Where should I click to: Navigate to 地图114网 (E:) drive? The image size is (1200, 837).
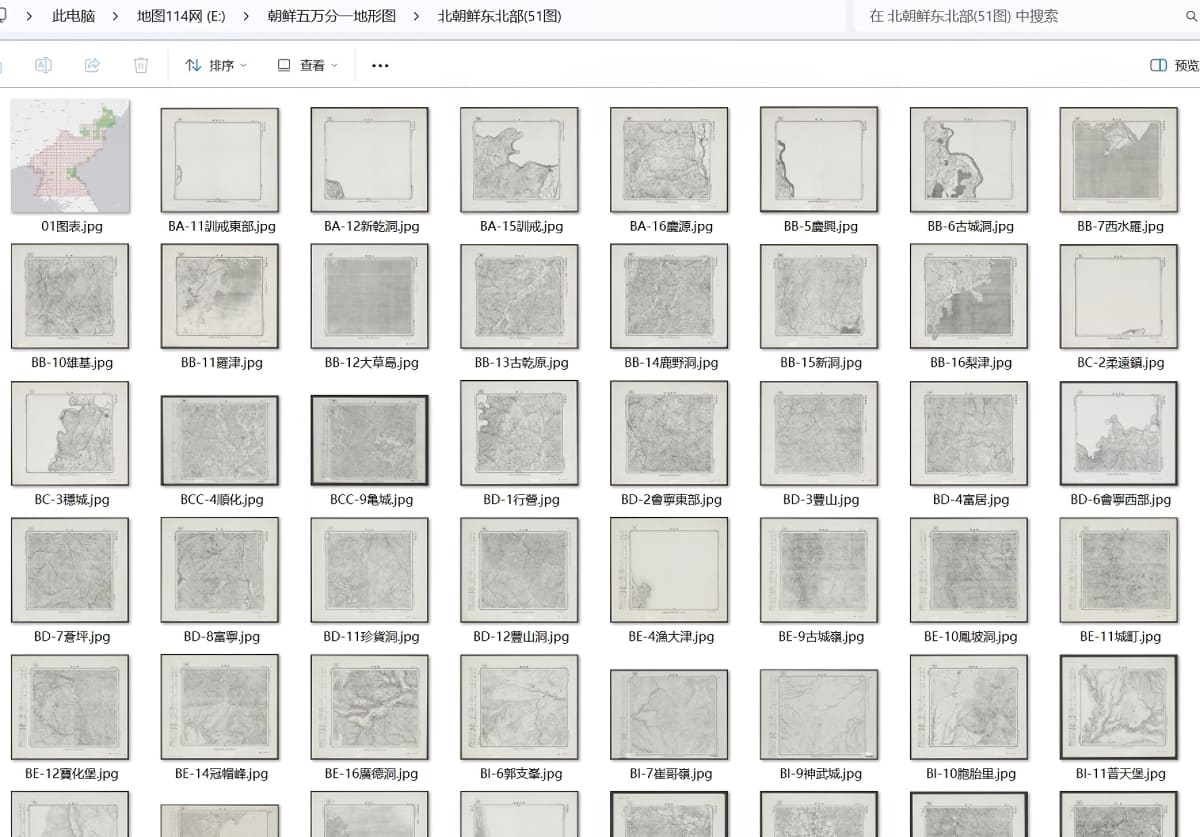tap(181, 16)
